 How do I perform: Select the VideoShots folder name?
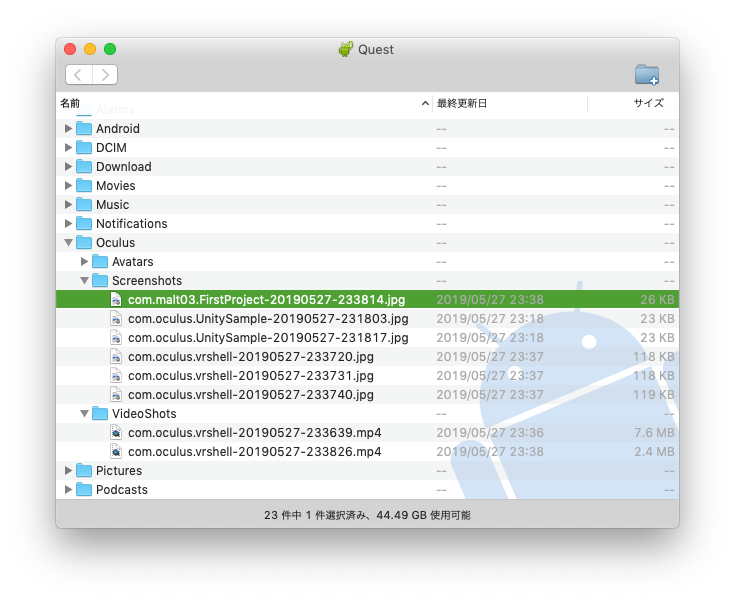[144, 413]
